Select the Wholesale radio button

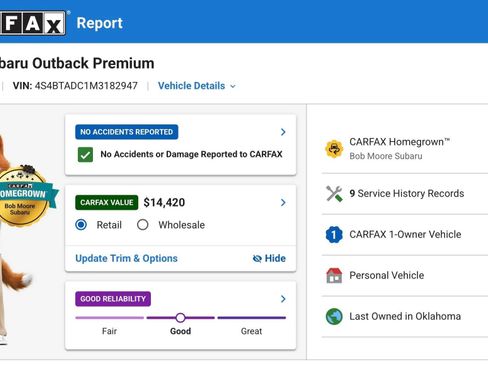143,225
